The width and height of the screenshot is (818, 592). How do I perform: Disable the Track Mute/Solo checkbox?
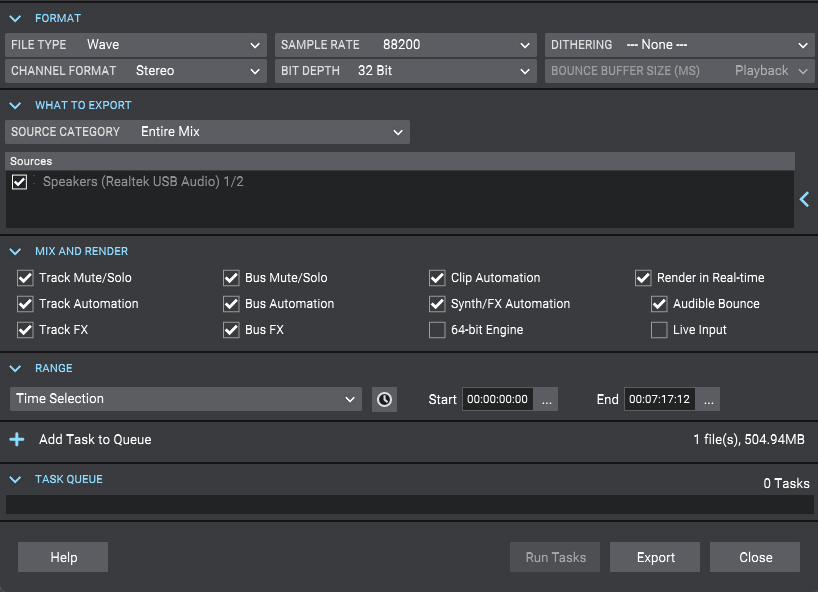25,278
